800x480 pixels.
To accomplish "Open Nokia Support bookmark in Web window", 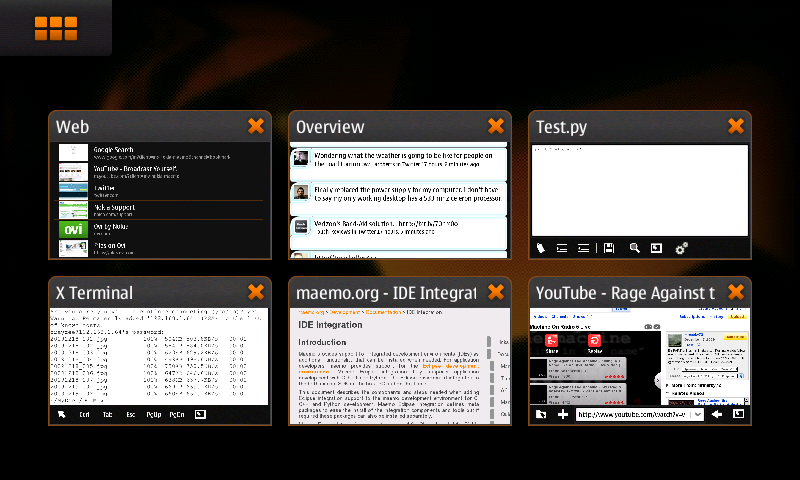I will point(160,210).
